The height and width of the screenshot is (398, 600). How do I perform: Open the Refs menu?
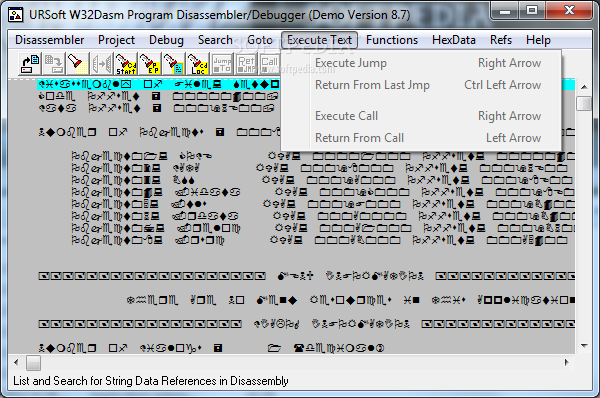(x=501, y=40)
